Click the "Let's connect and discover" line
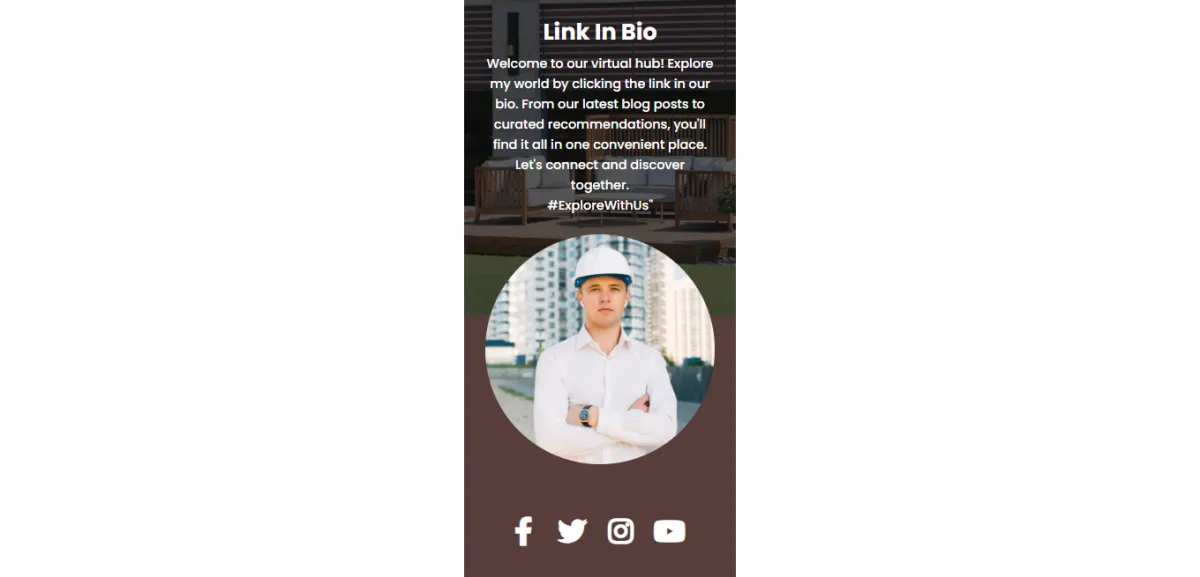1200x577 pixels. (600, 164)
